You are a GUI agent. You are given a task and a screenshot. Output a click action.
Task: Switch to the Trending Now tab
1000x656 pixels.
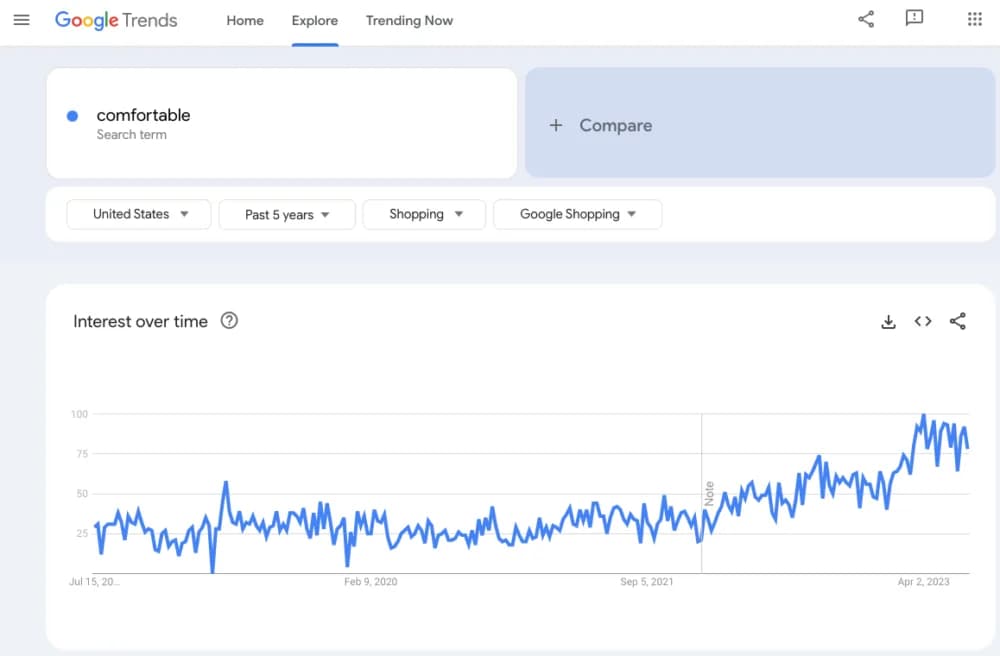(x=409, y=20)
